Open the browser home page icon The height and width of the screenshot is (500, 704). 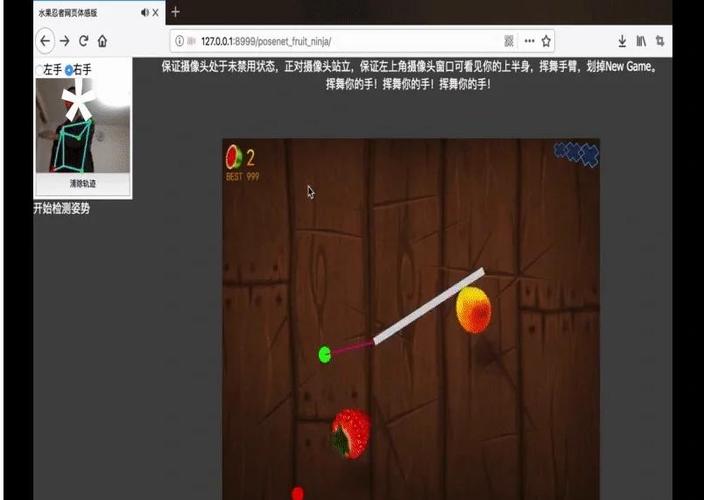[102, 41]
